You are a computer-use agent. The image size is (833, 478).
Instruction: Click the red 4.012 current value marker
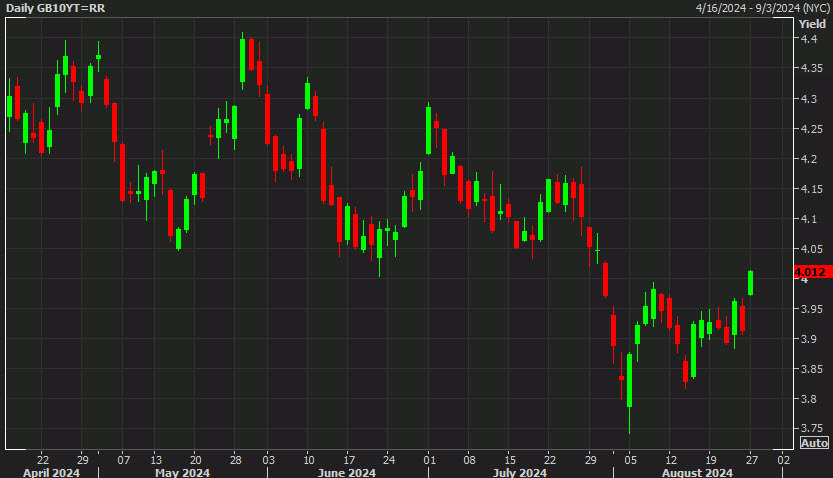pos(808,272)
